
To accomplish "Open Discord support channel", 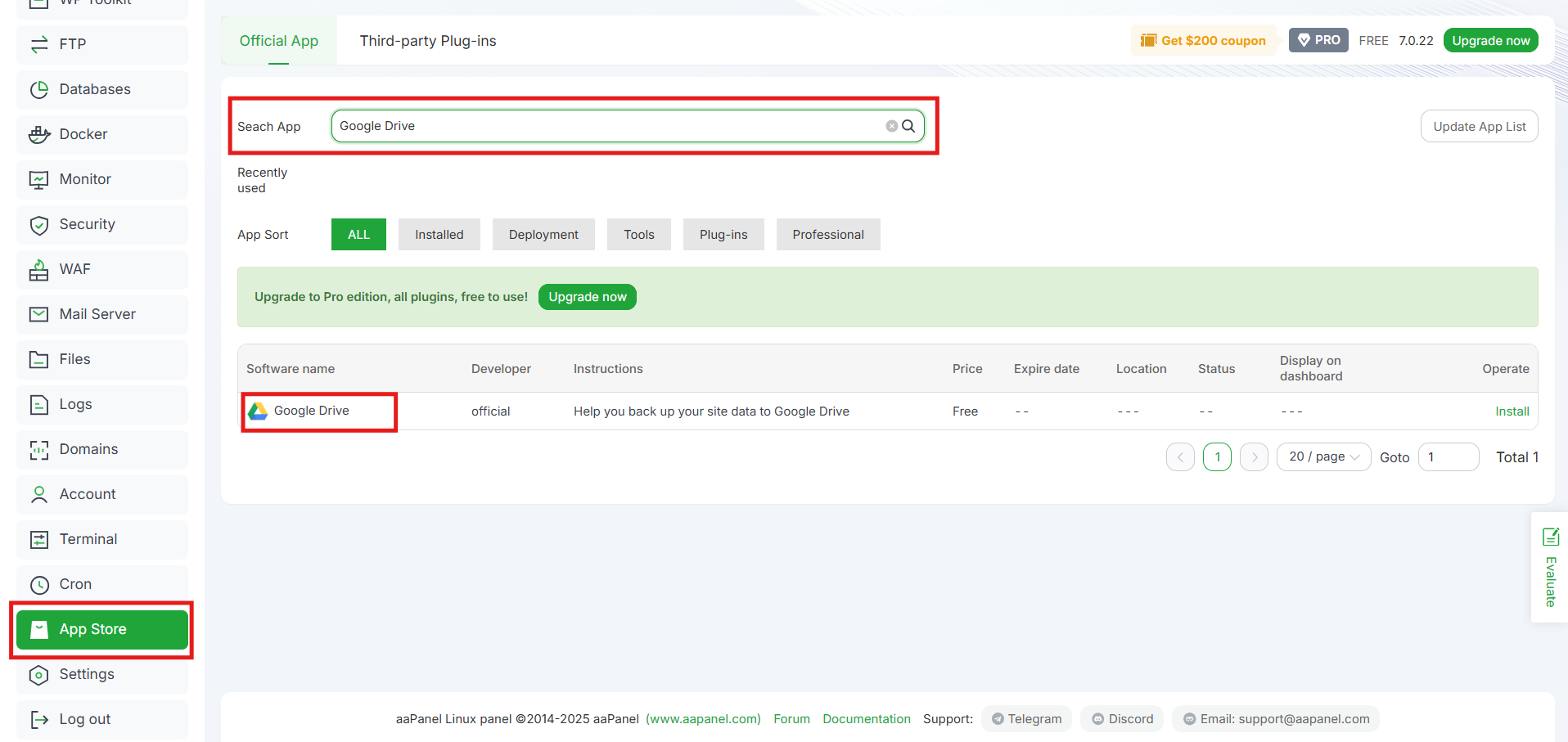I will pyautogui.click(x=1121, y=718).
